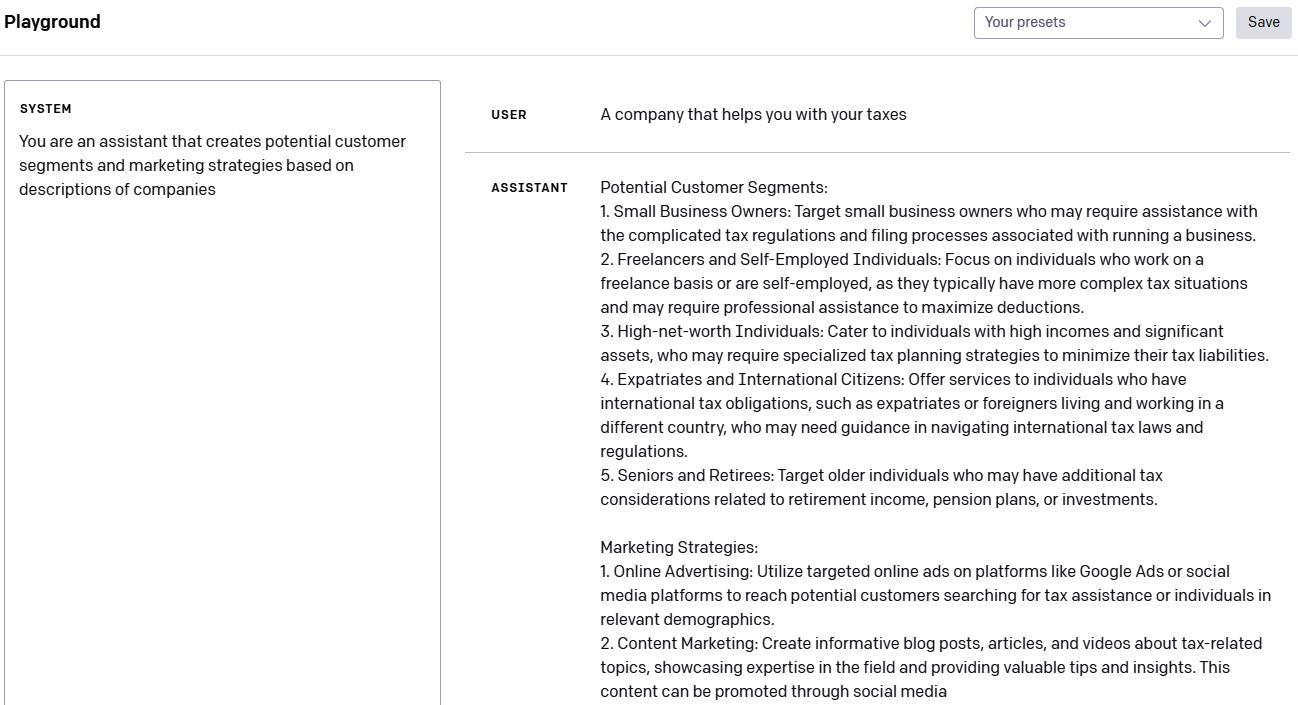1298x705 pixels.
Task: Click the Seniors and Retirees item
Action: click(880, 488)
